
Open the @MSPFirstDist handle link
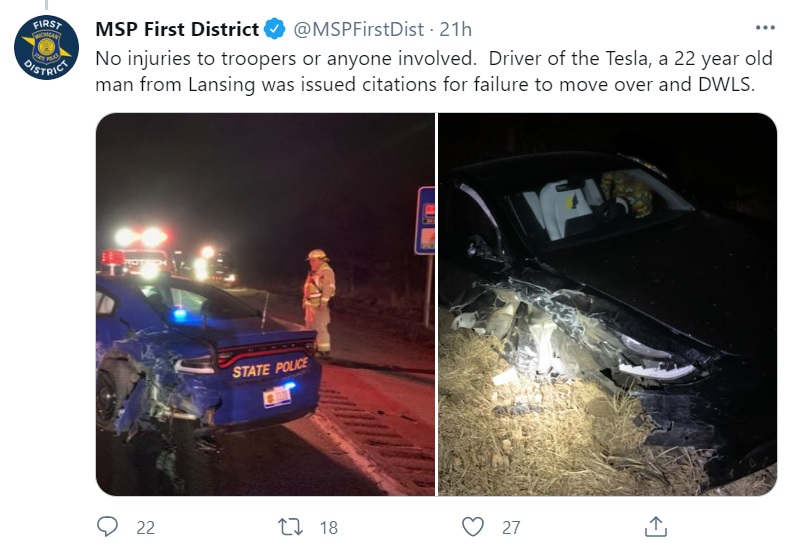coord(357,29)
